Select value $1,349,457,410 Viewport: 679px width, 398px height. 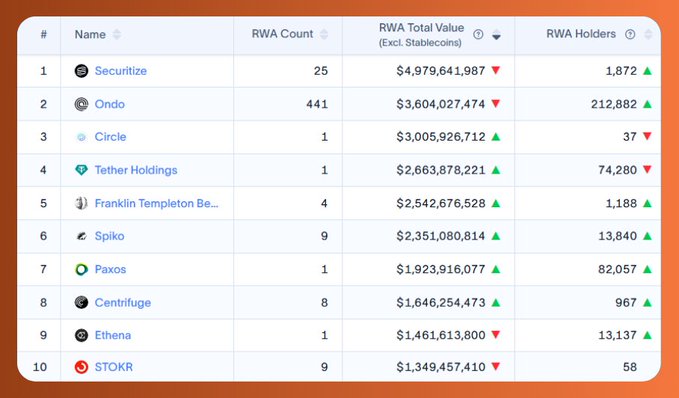click(x=441, y=367)
